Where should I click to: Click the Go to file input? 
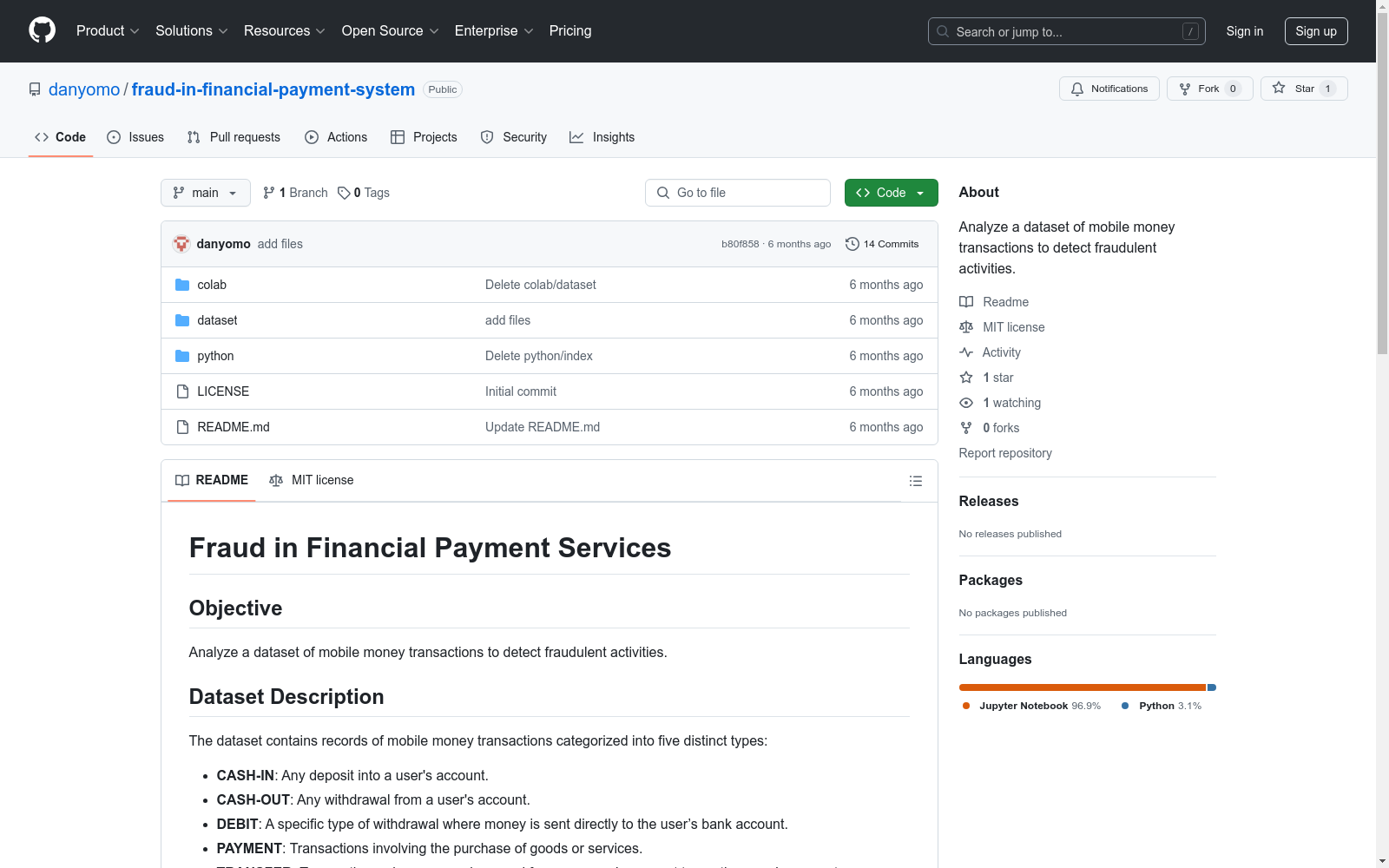738,193
